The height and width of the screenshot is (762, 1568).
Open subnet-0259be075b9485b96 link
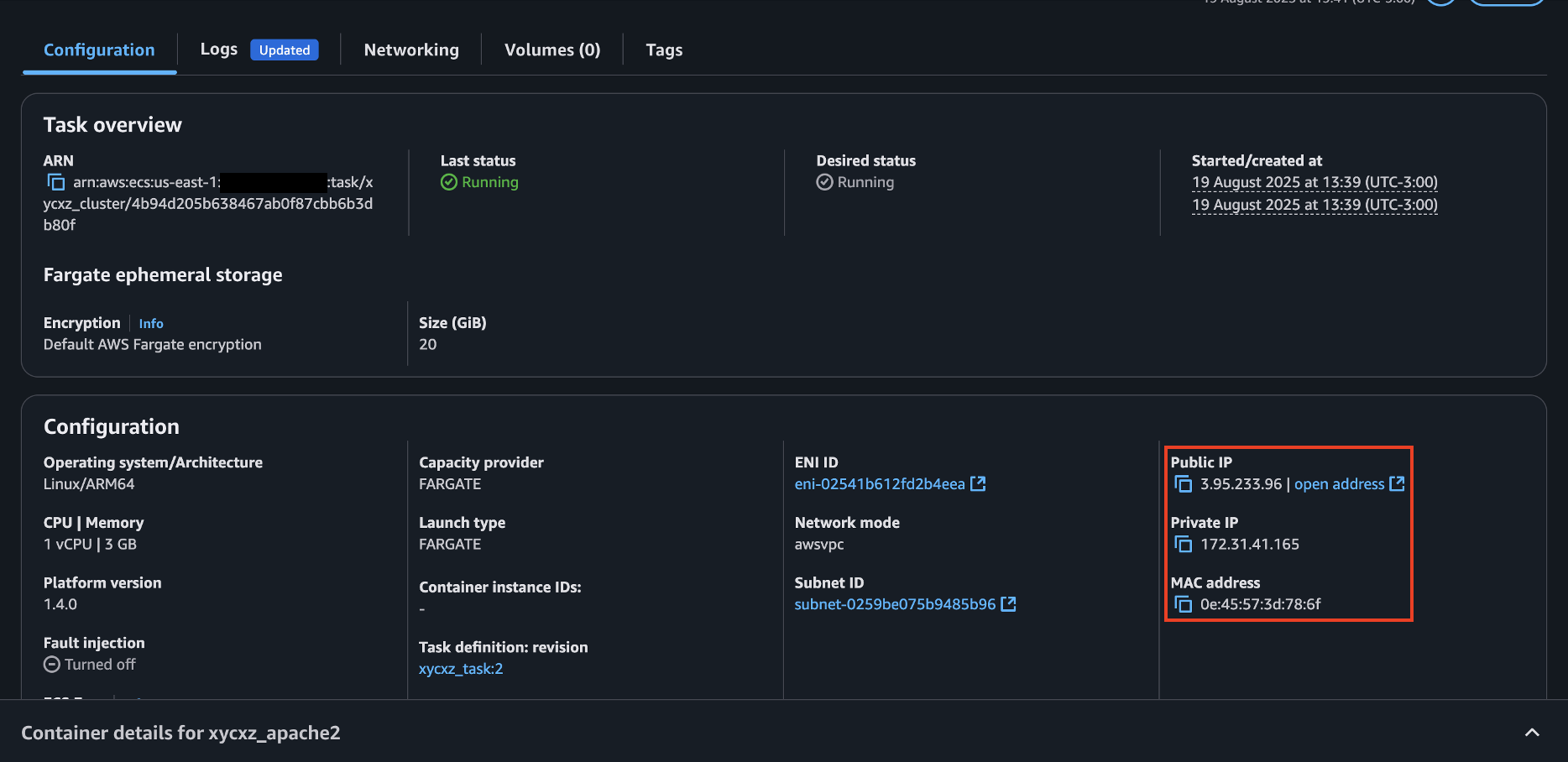coord(894,604)
